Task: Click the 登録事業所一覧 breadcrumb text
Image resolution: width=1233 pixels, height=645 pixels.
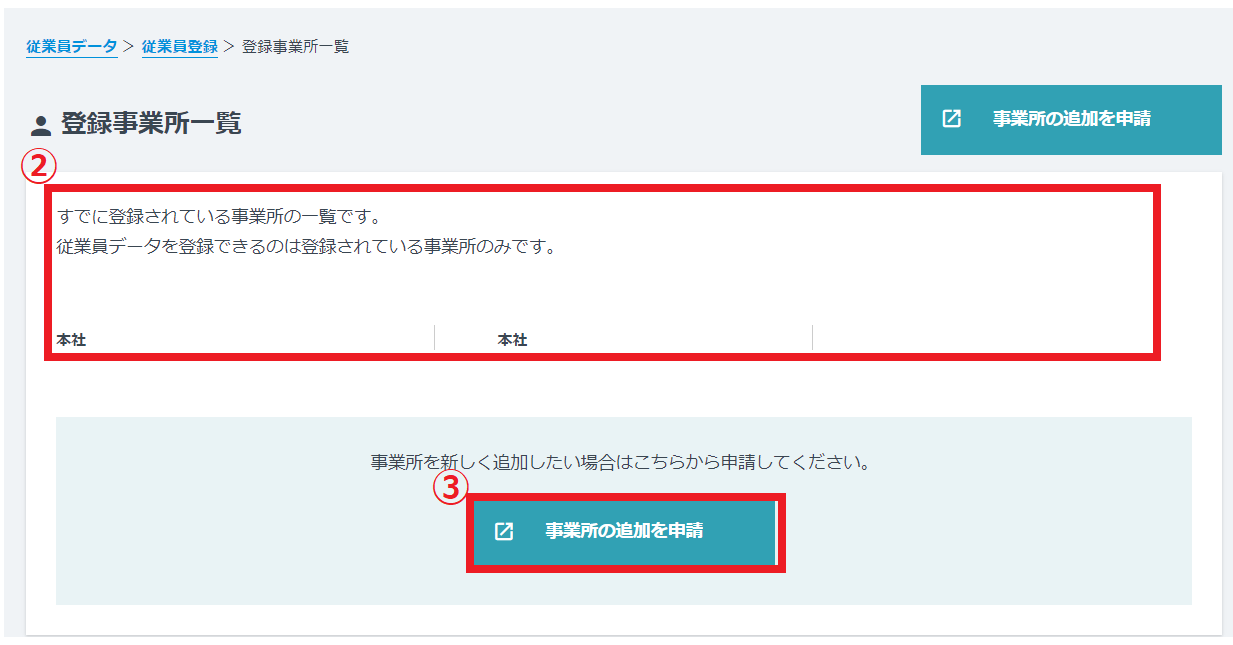Action: tap(295, 47)
